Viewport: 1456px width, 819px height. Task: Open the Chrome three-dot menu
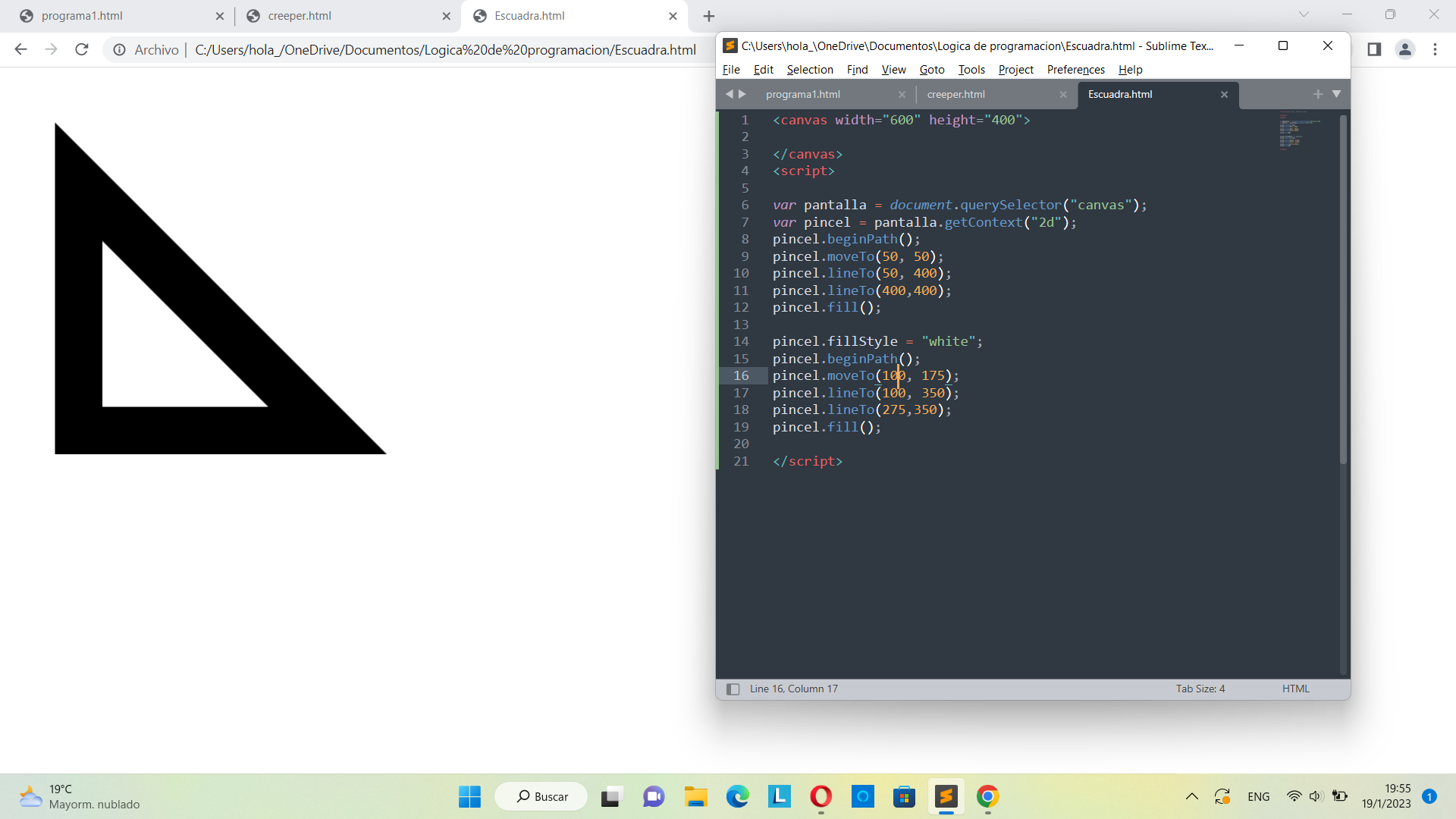click(x=1435, y=49)
